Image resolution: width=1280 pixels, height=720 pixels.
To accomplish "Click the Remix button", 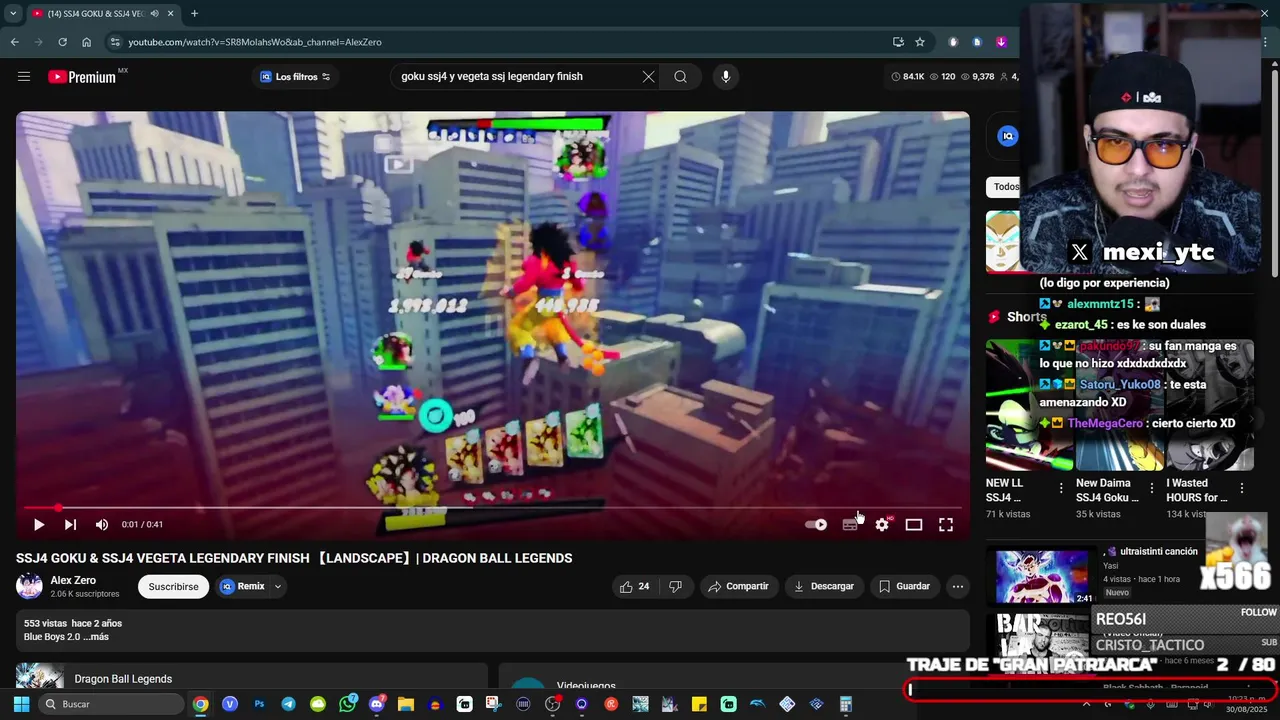I will 243,586.
